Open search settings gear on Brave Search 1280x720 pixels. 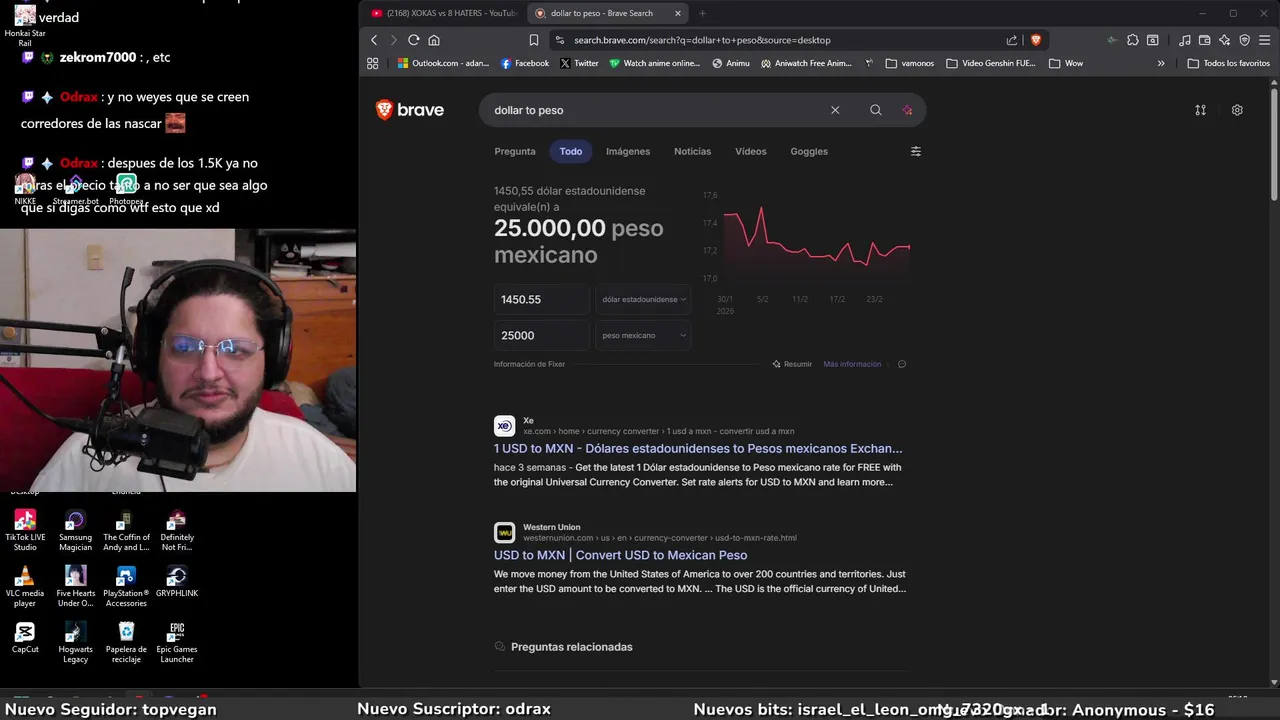coord(1237,110)
